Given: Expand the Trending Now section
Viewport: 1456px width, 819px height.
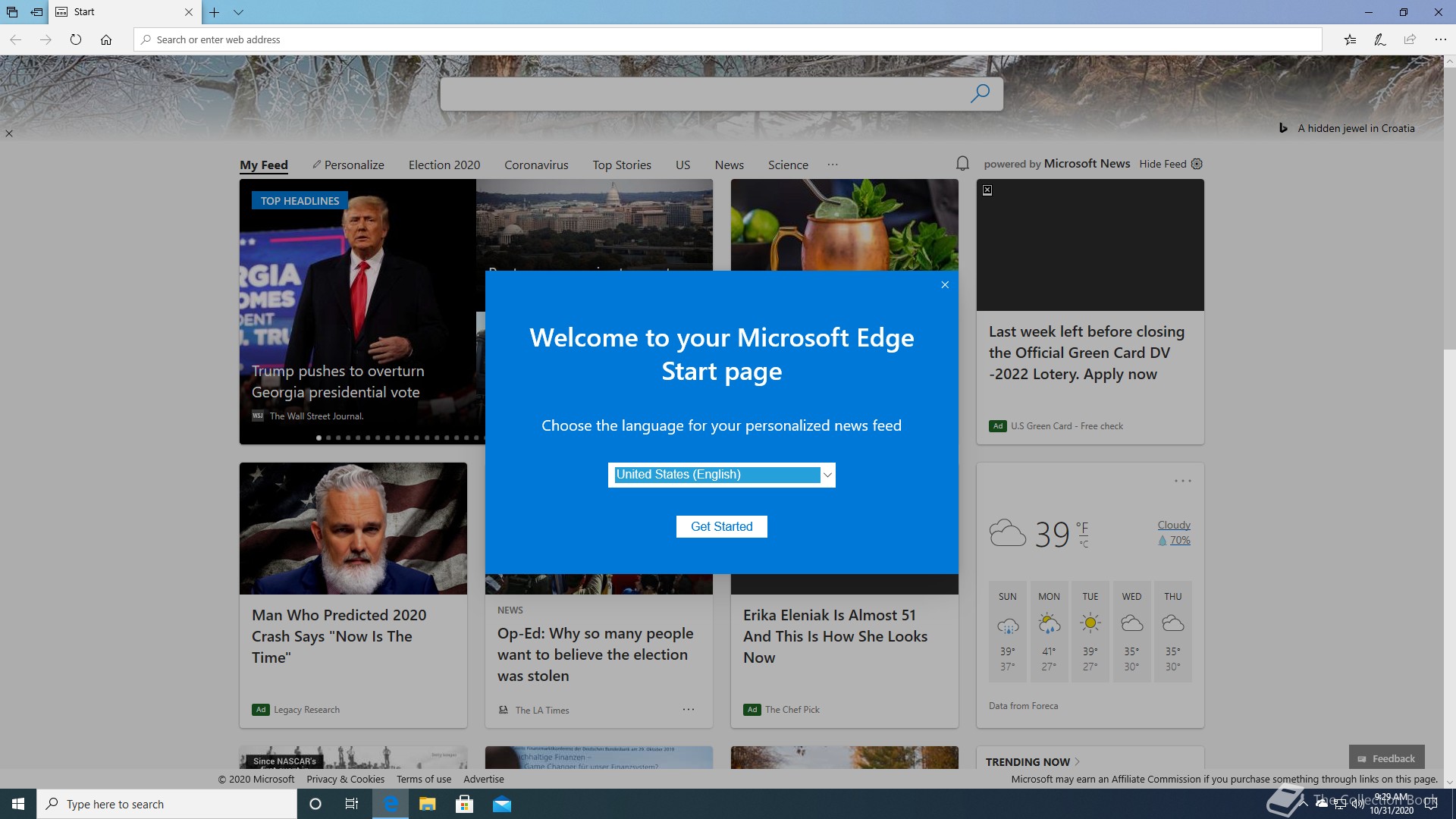Looking at the screenshot, I should point(1033,761).
